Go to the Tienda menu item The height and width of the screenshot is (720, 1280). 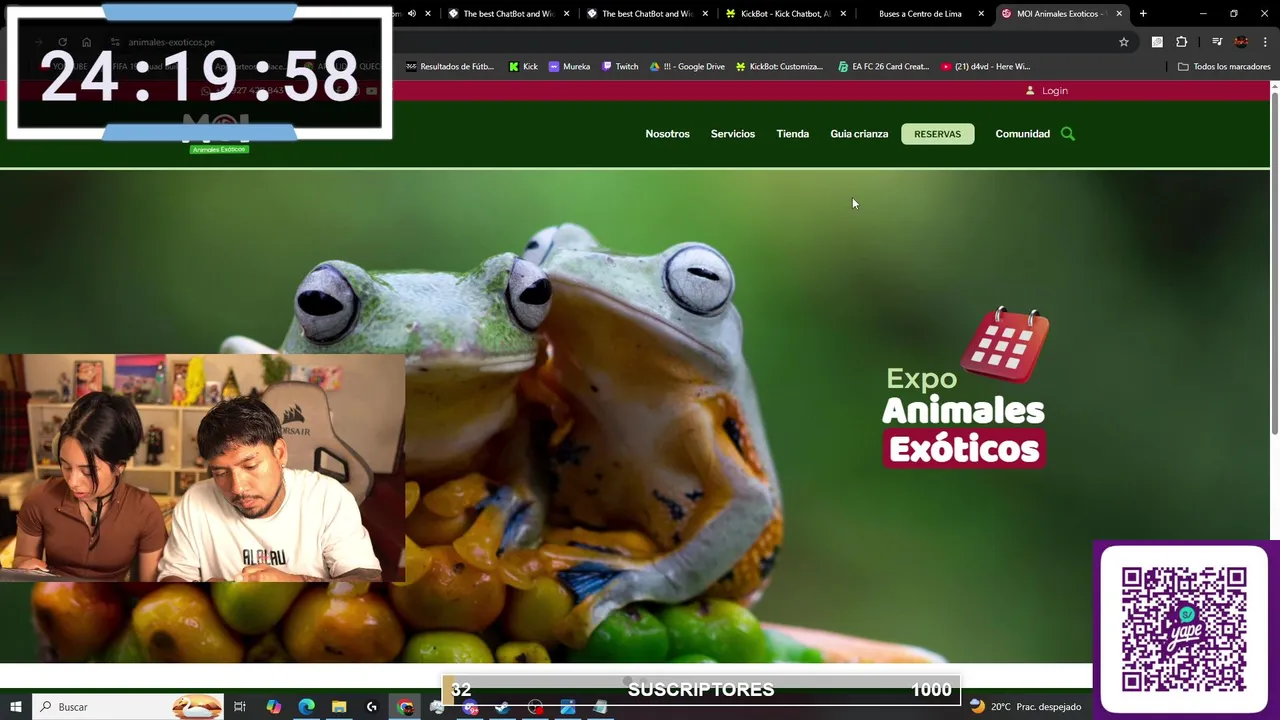(x=793, y=134)
